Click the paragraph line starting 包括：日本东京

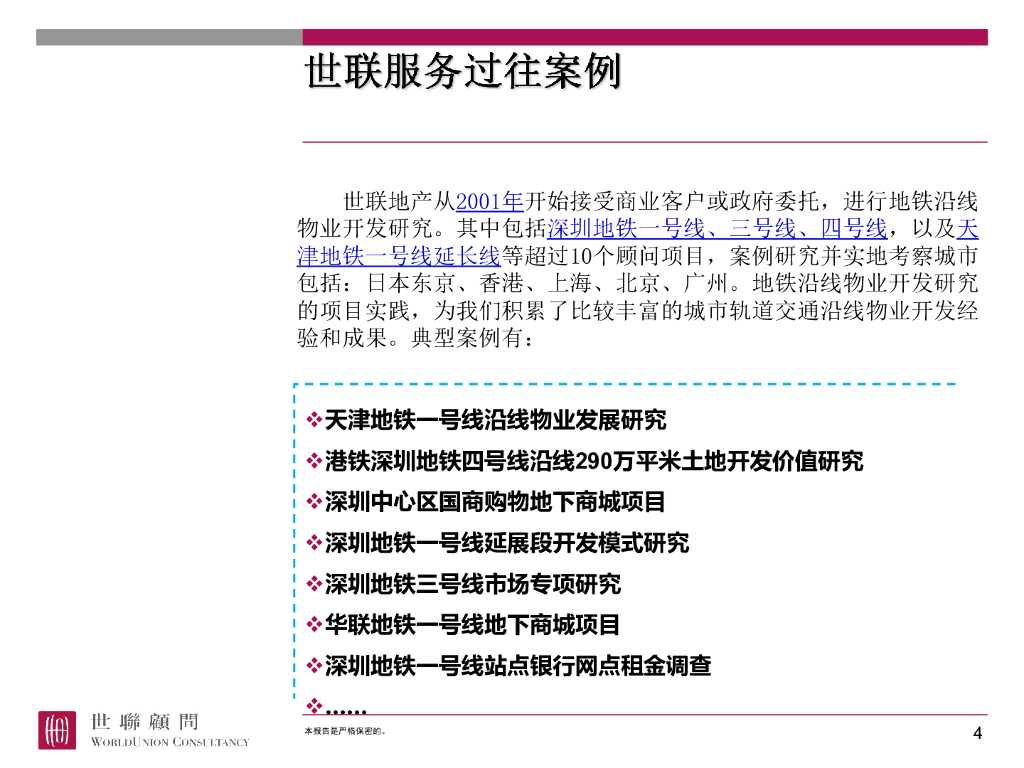tap(637, 283)
